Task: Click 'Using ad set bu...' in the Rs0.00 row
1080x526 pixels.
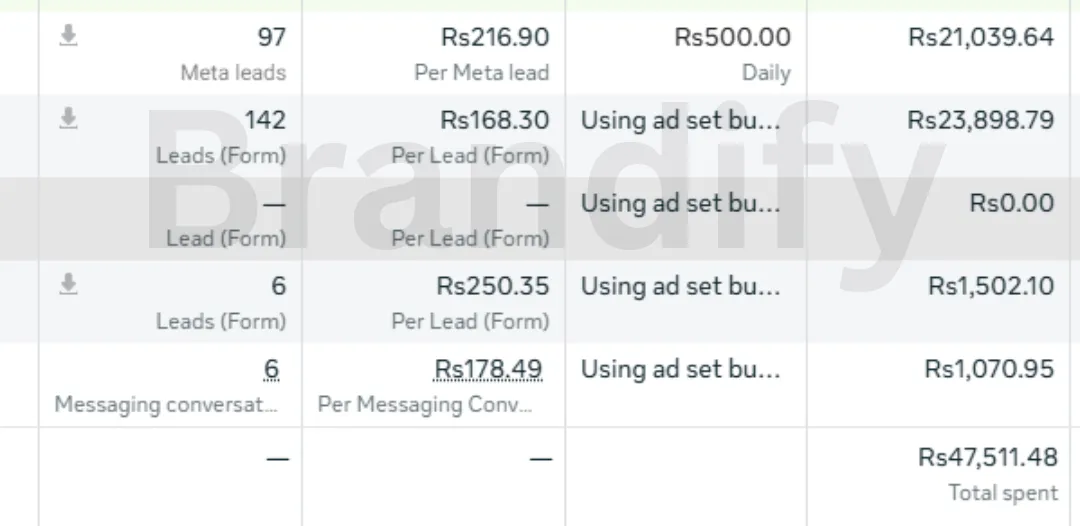Action: pyautogui.click(x=680, y=203)
